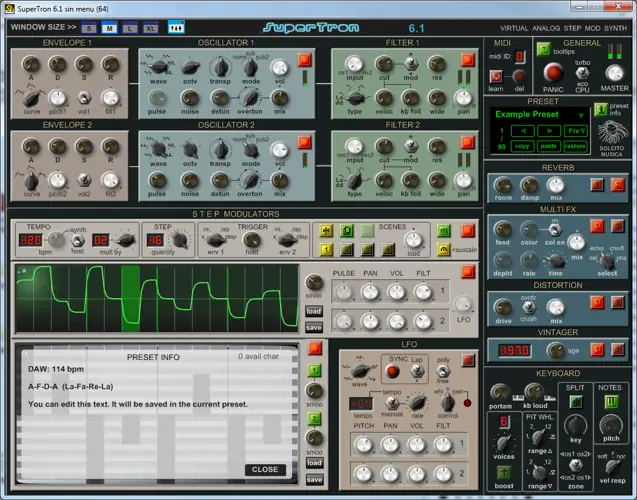The height and width of the screenshot is (500, 637).
Task: Click the tooltips question mark icon
Action: point(543,49)
